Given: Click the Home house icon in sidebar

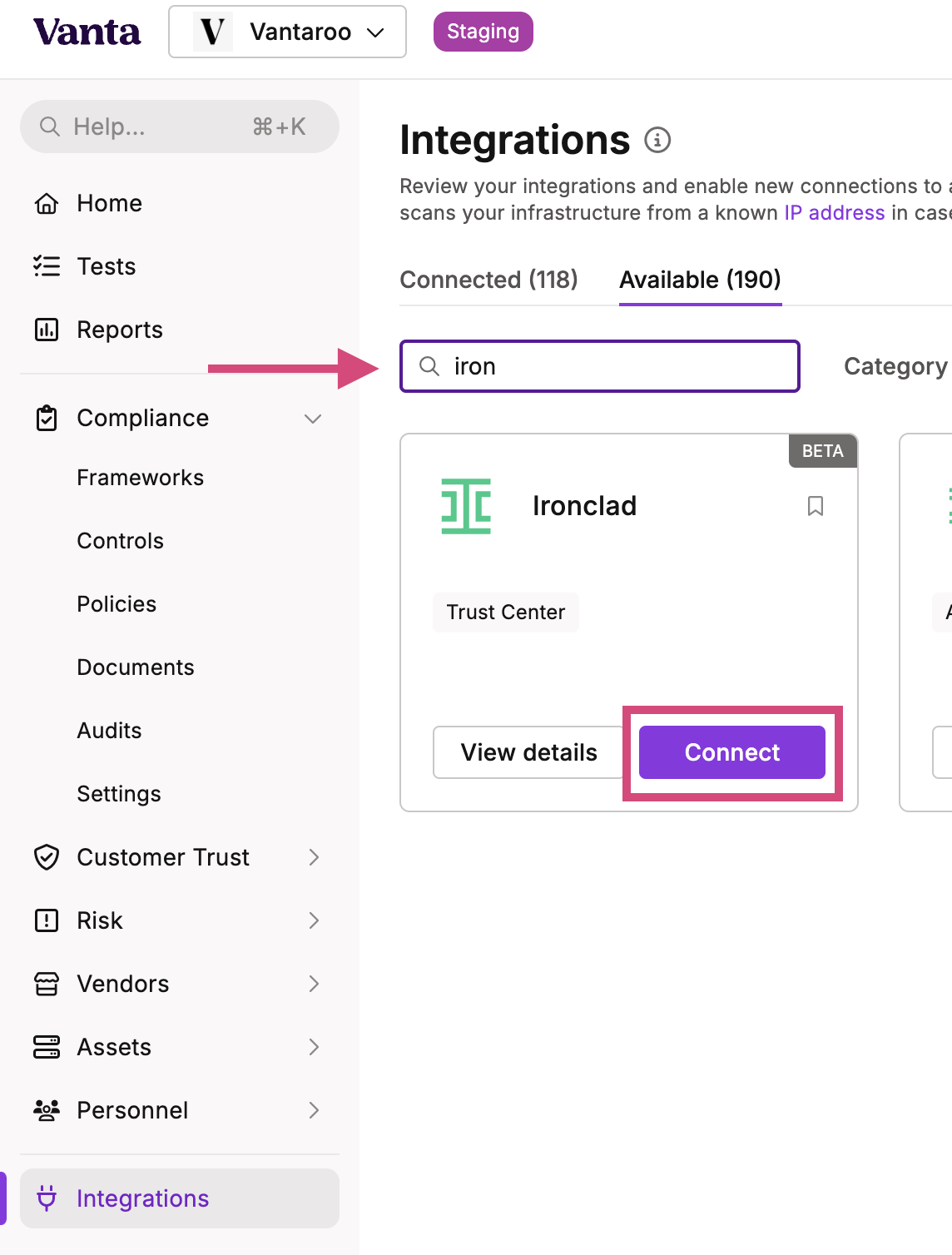Looking at the screenshot, I should coord(47,203).
